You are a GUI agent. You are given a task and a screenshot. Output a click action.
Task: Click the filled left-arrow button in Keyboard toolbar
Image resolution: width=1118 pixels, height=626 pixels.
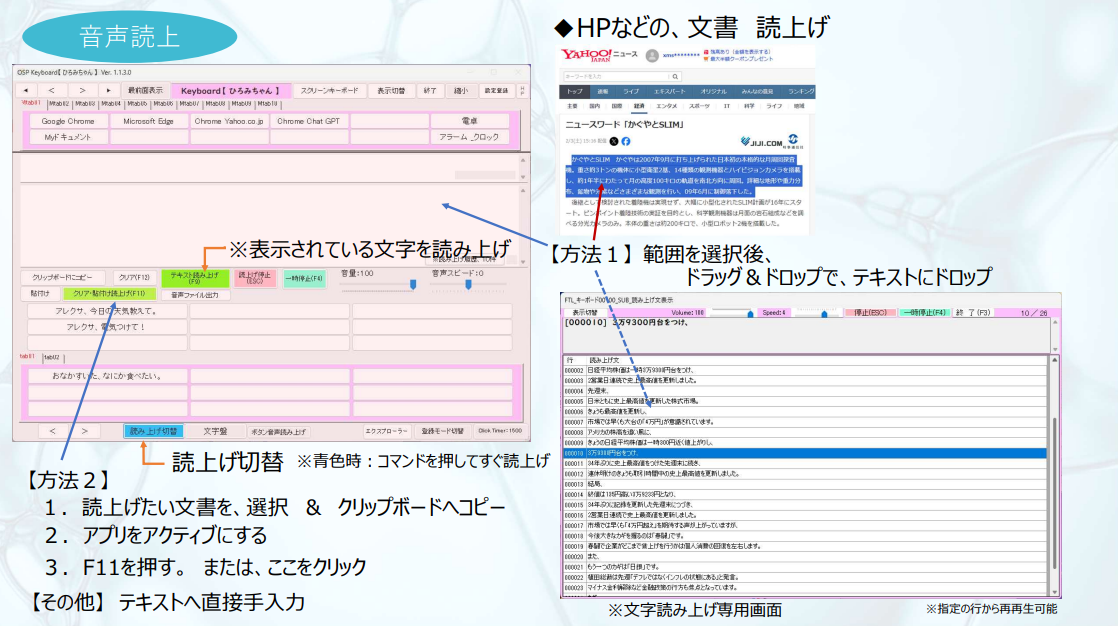pos(26,91)
